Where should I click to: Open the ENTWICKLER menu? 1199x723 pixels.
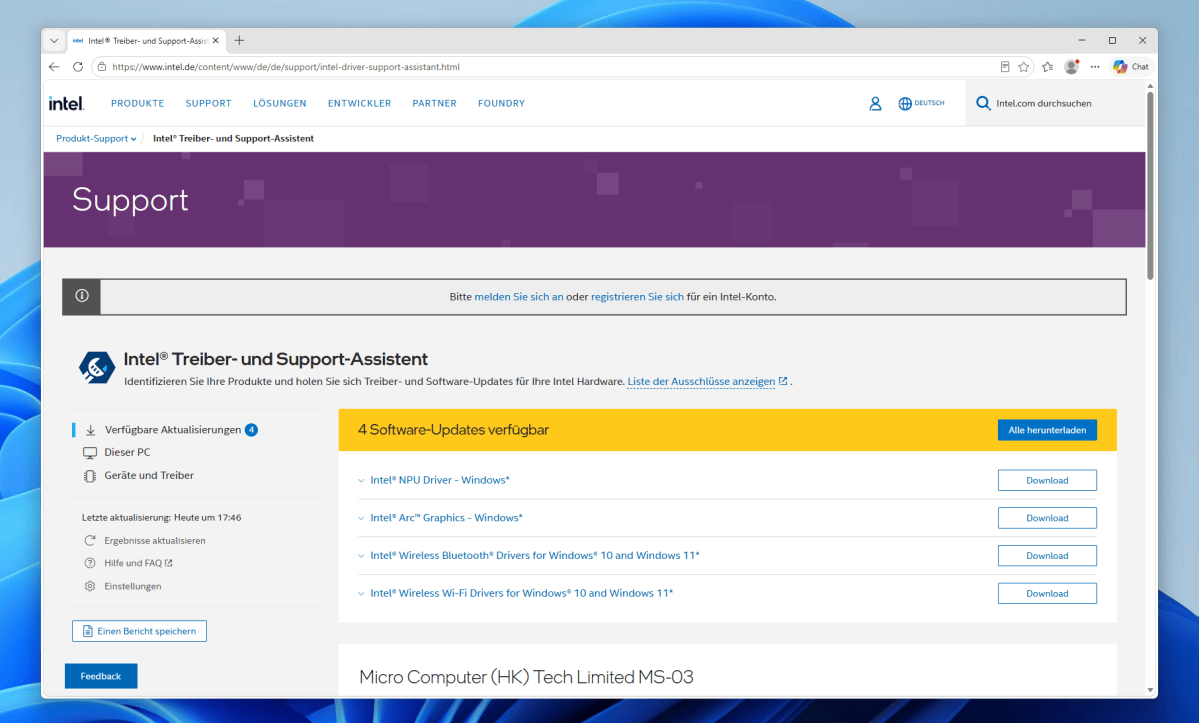point(359,103)
